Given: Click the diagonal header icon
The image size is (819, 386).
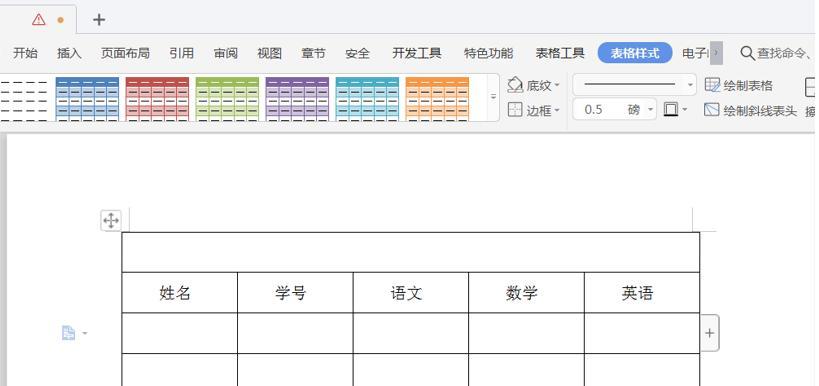Looking at the screenshot, I should (711, 110).
